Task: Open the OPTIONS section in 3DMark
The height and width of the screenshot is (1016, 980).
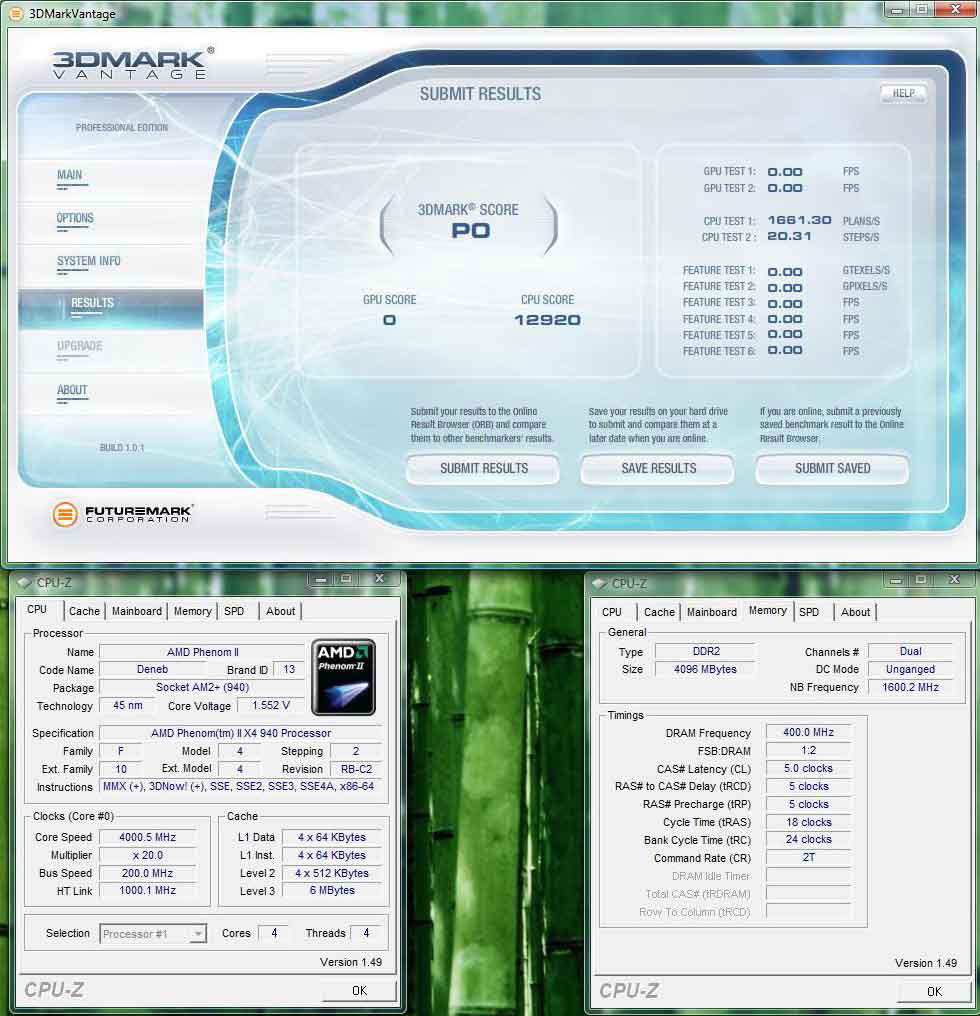Action: [75, 218]
